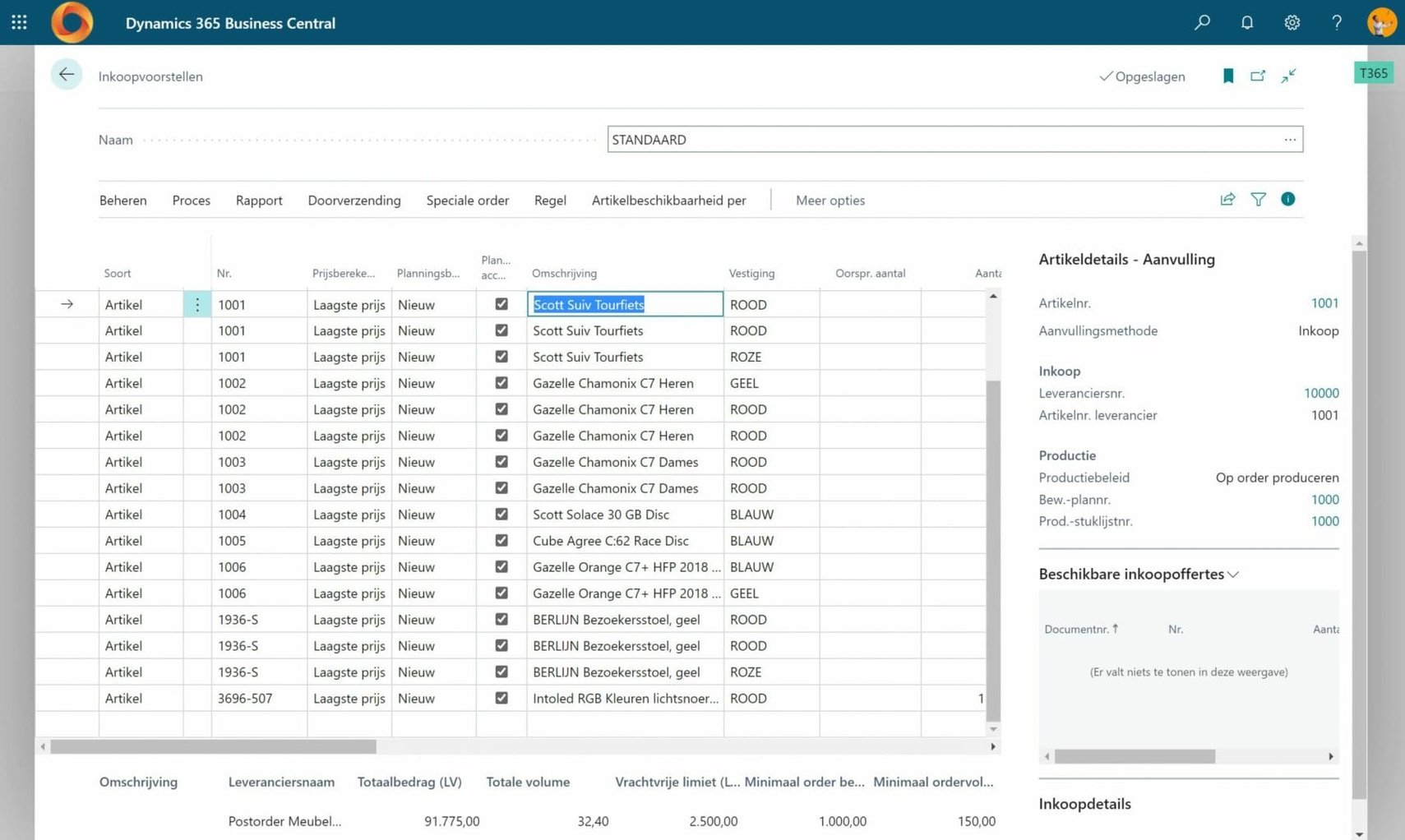The width and height of the screenshot is (1405, 840).
Task: Open Artikelnr. 1001 link in Artikeldetails
Action: click(1324, 303)
